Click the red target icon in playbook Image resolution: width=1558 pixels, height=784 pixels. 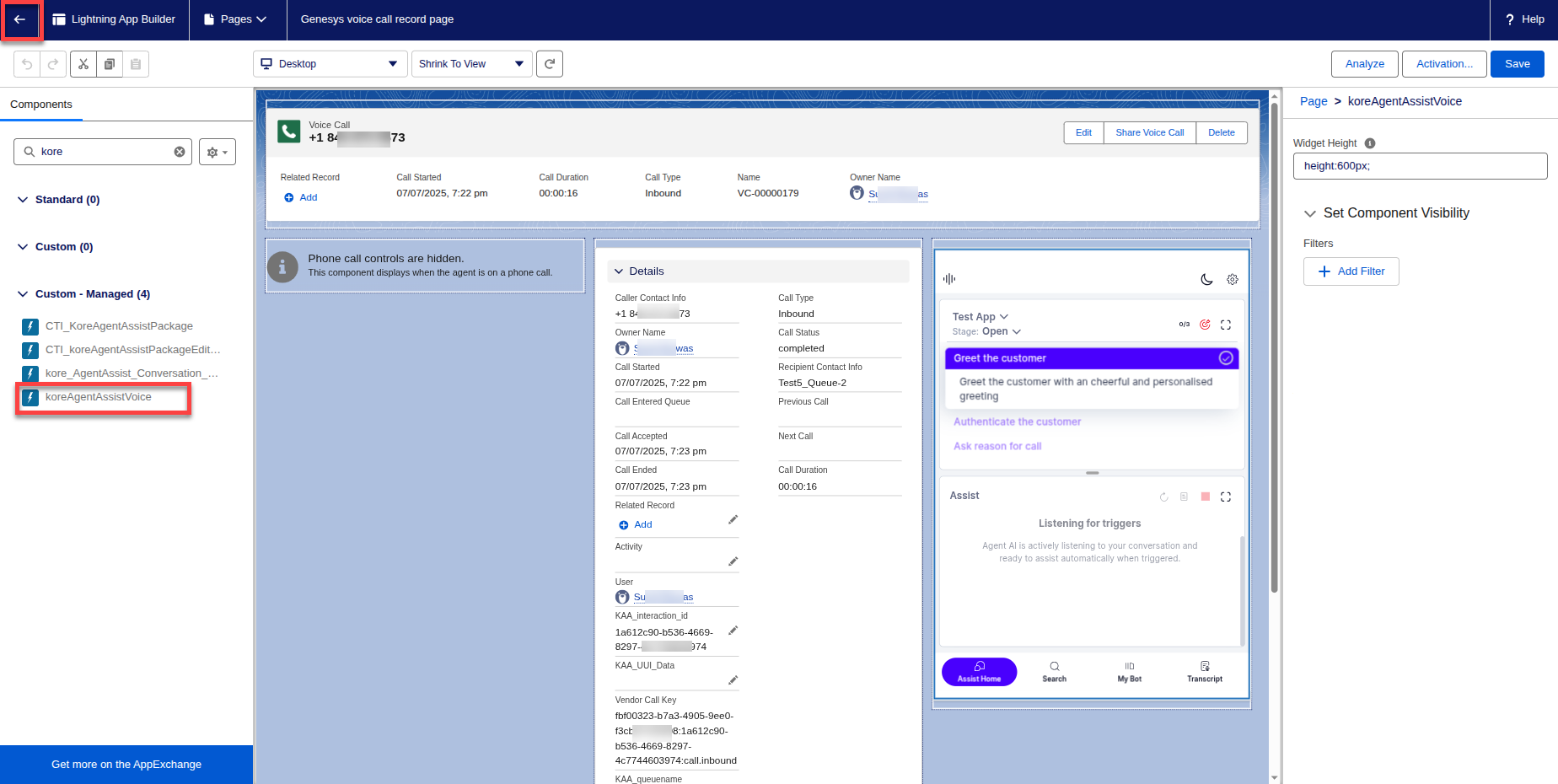pyautogui.click(x=1205, y=325)
